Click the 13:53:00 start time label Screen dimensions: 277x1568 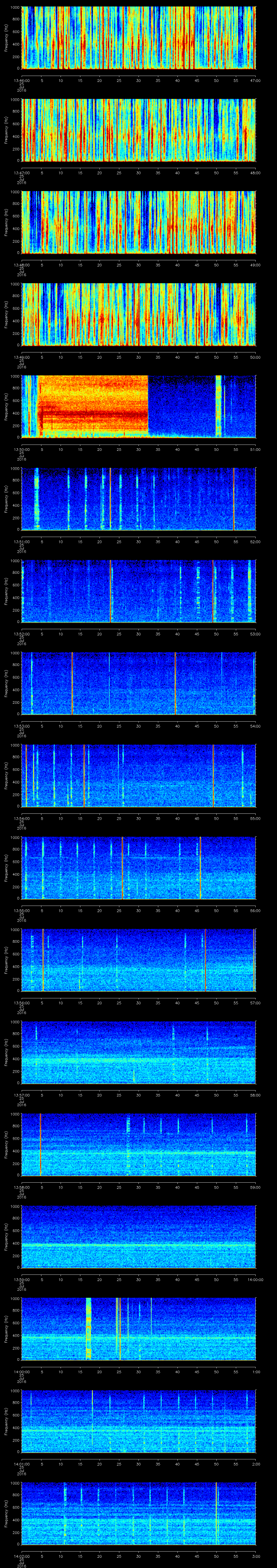click(22, 726)
